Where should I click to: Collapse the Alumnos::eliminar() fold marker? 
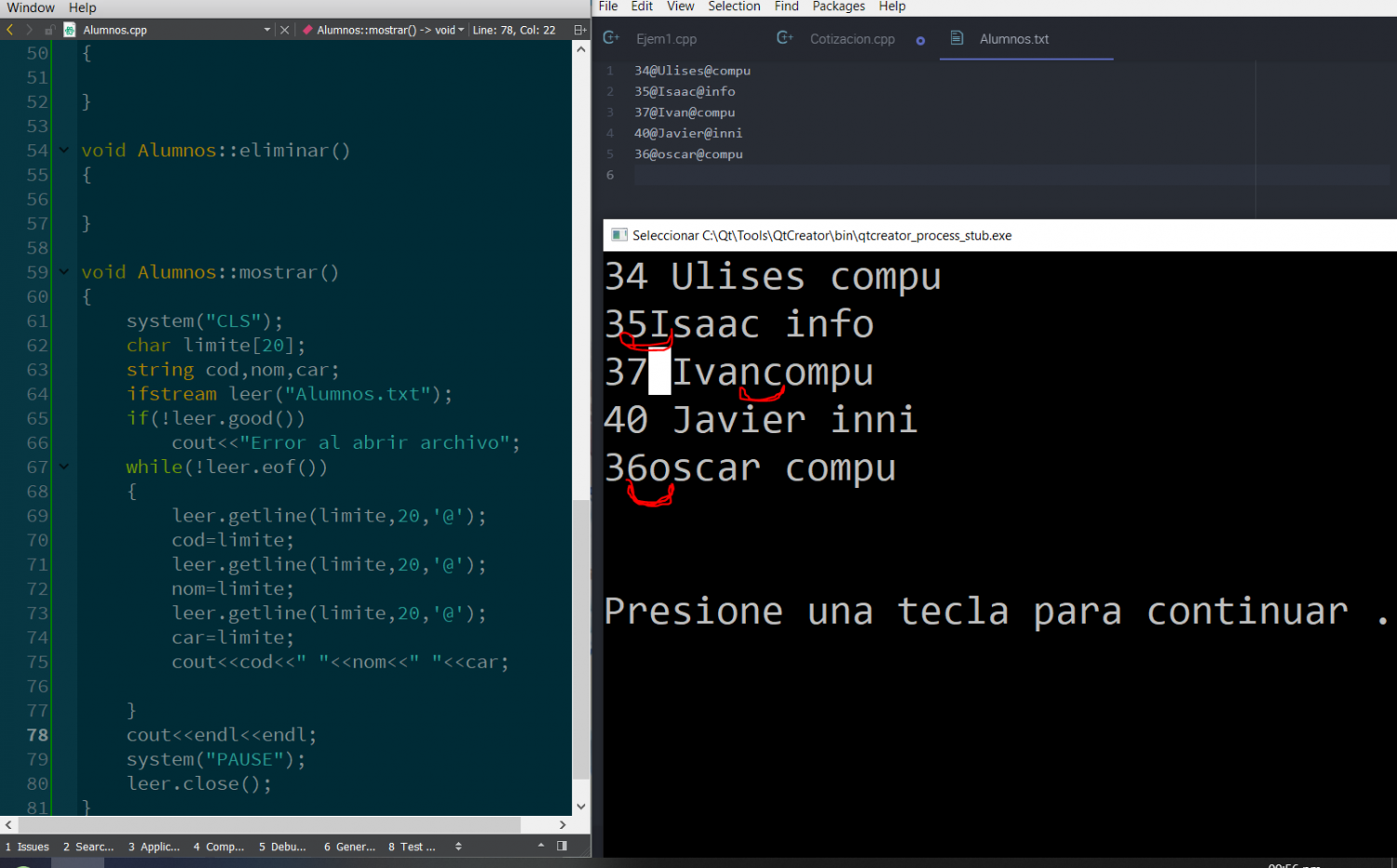click(x=63, y=150)
